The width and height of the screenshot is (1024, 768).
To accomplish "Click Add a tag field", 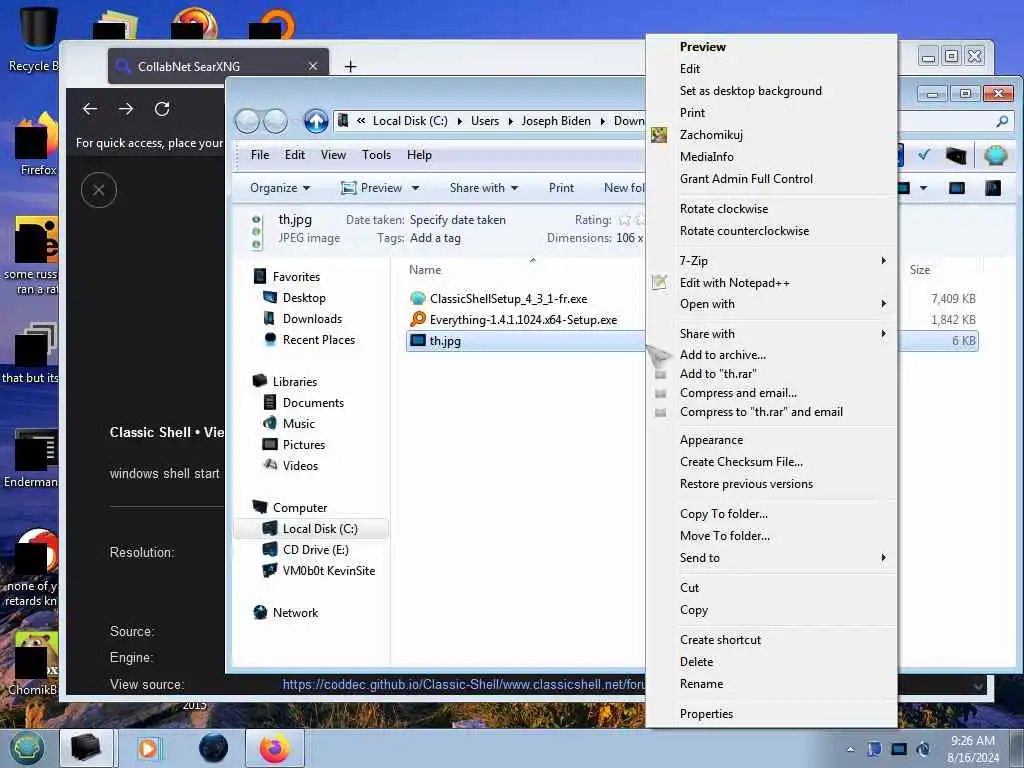I will pos(435,238).
